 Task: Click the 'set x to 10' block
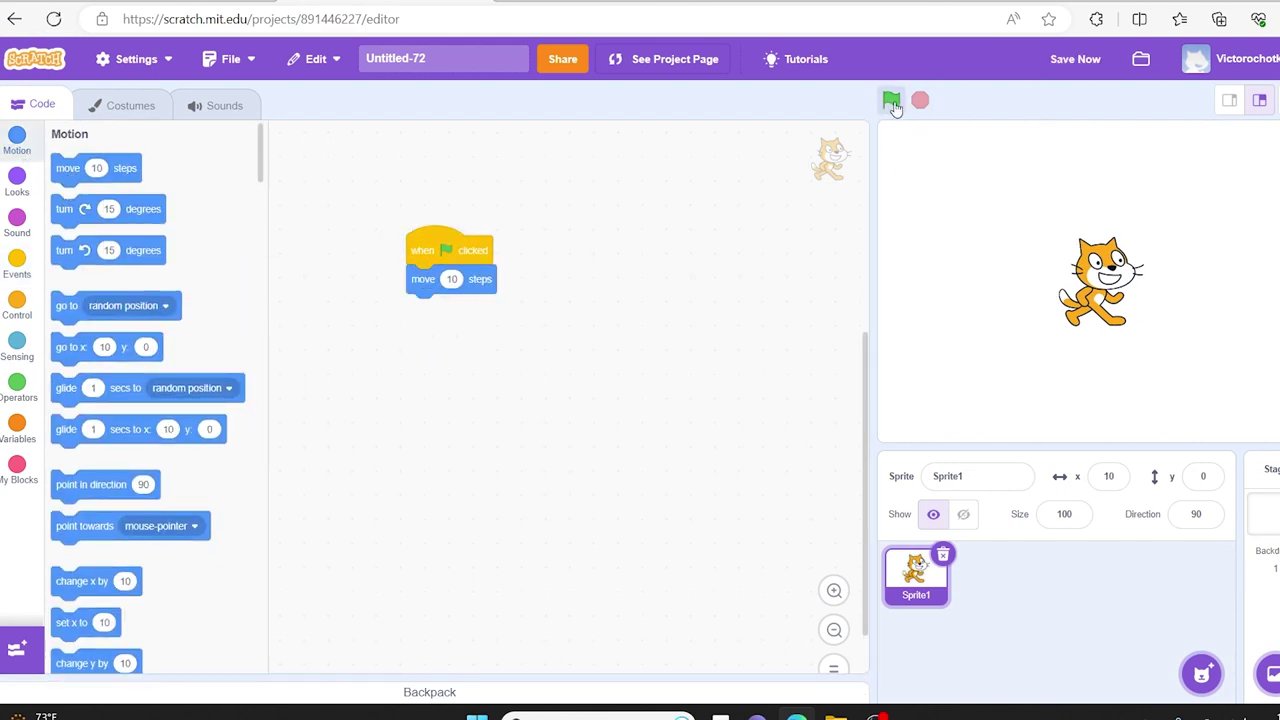click(x=86, y=622)
